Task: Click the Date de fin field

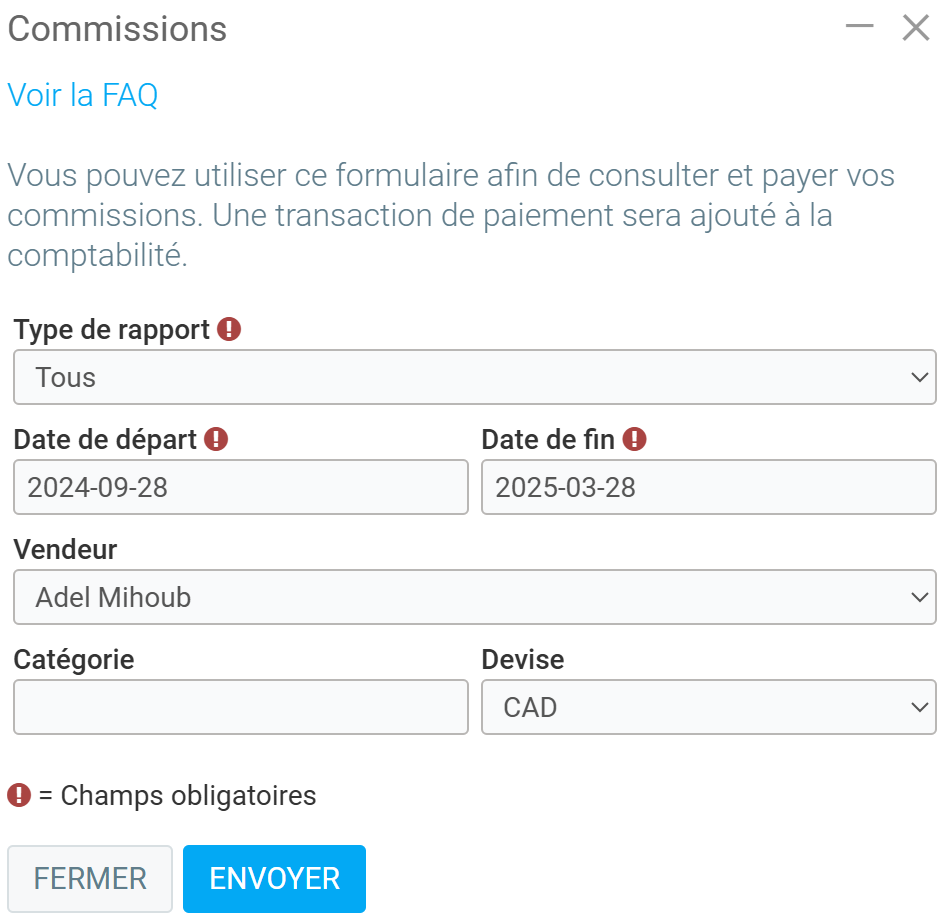Action: pyautogui.click(x=708, y=487)
